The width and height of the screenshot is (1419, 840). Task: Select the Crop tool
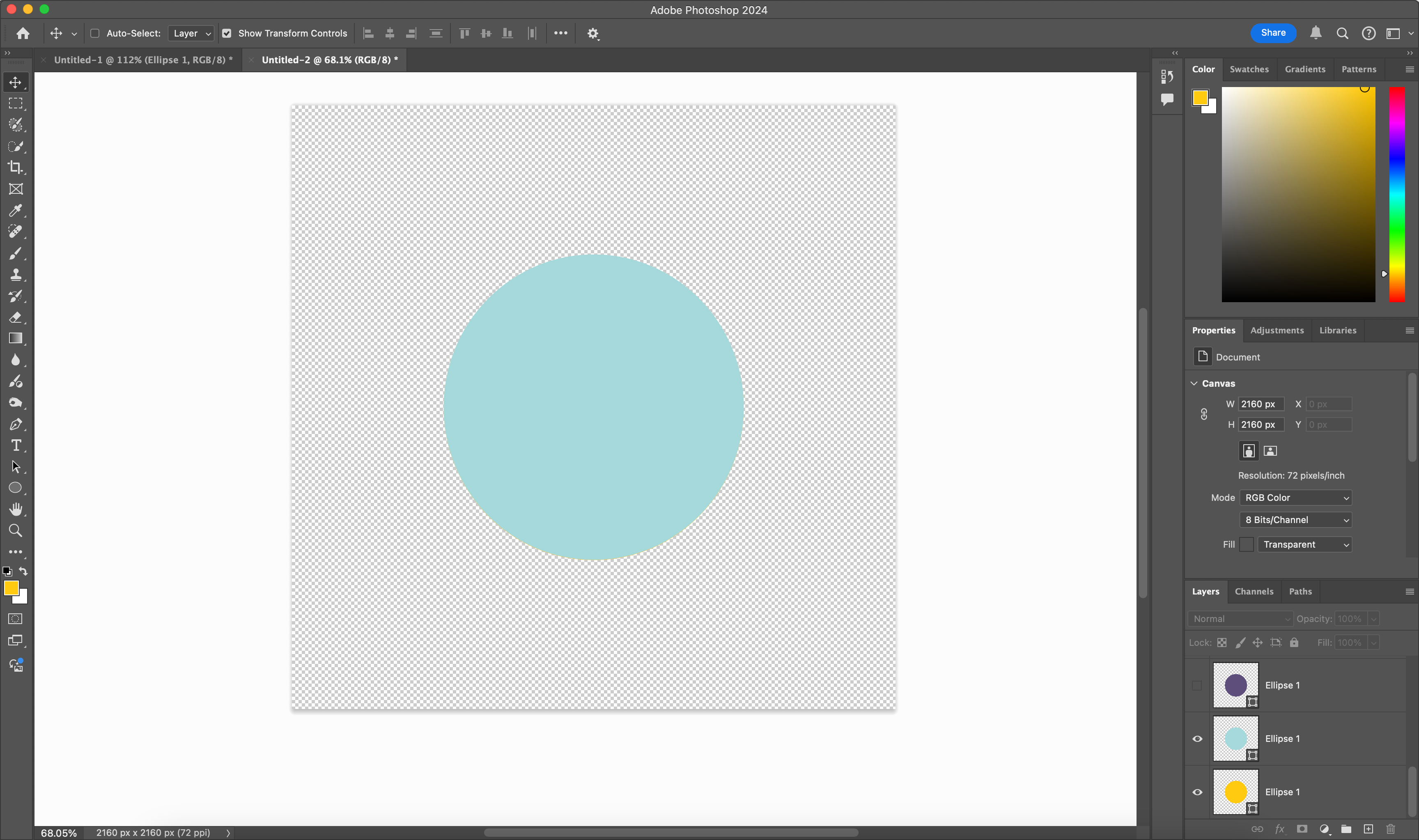(15, 168)
